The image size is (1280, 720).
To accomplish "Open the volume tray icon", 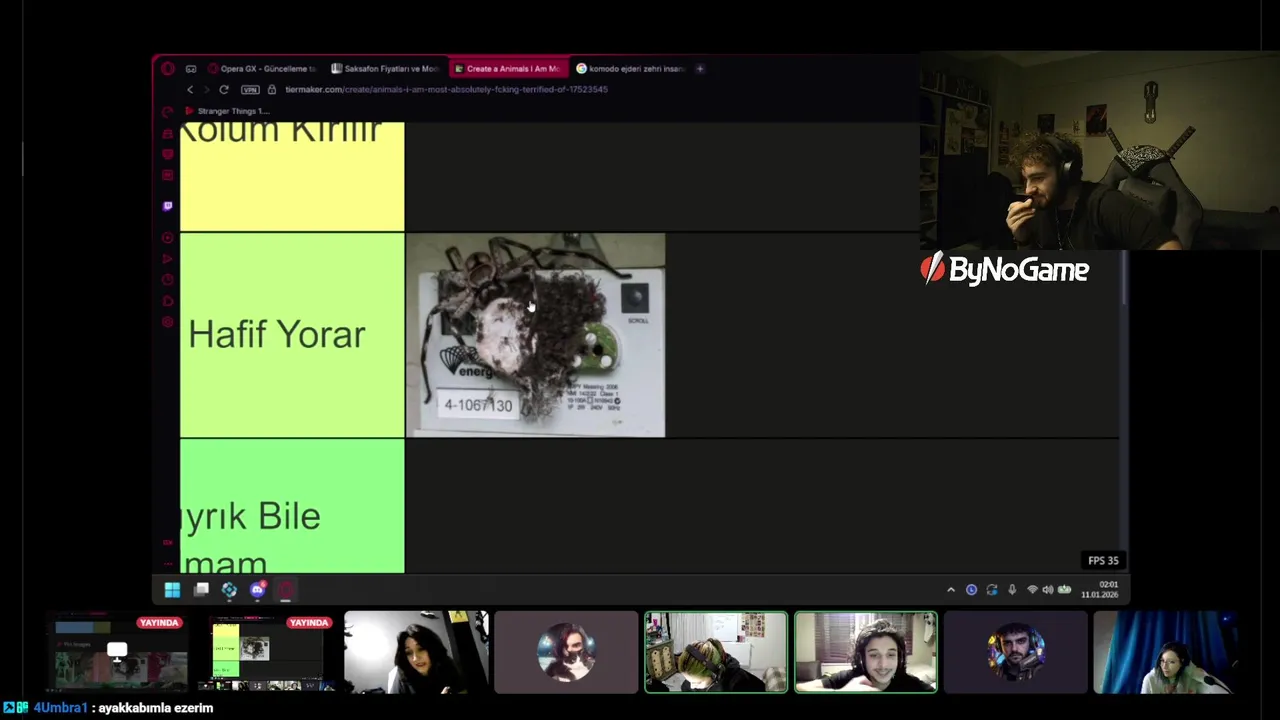I will tap(1048, 590).
